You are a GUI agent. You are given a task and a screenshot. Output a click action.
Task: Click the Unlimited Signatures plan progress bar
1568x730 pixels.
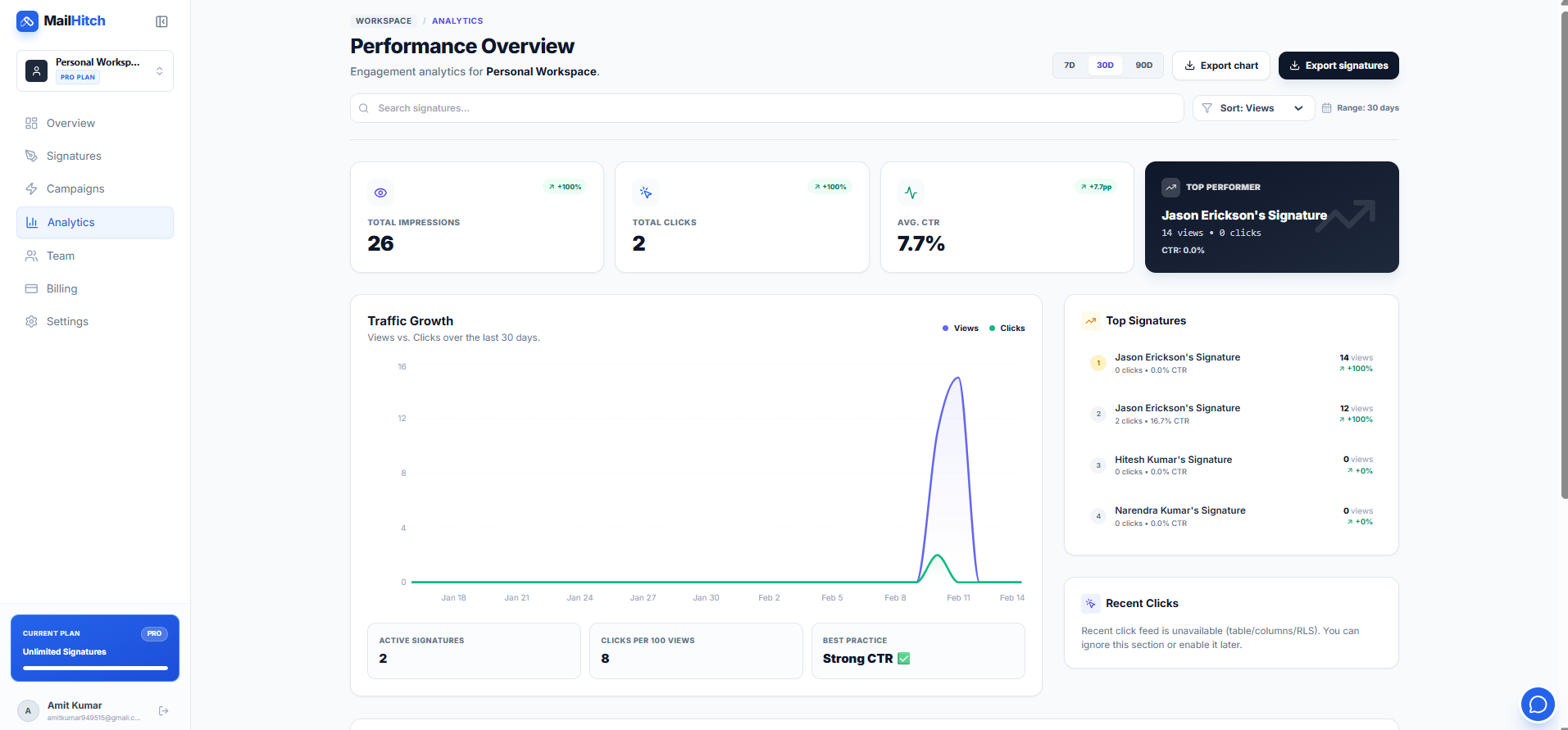pyautogui.click(x=95, y=668)
